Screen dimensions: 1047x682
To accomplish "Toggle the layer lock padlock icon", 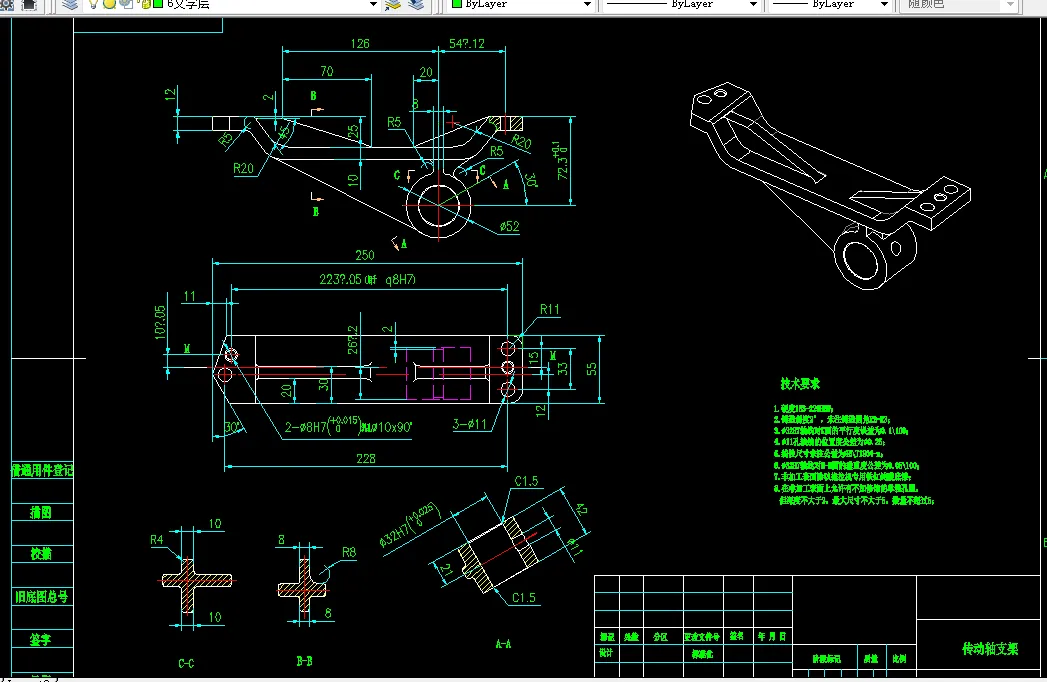I will (146, 4).
